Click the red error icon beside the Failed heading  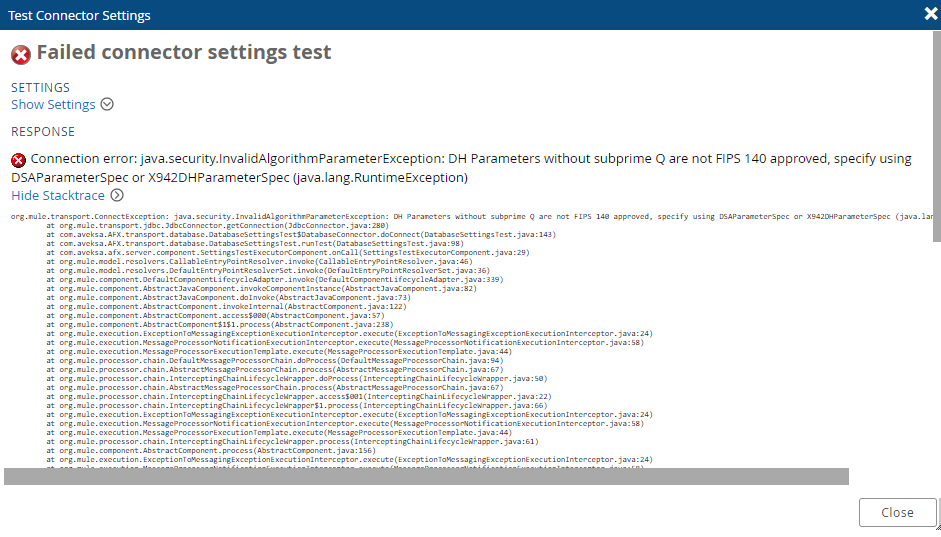21,54
